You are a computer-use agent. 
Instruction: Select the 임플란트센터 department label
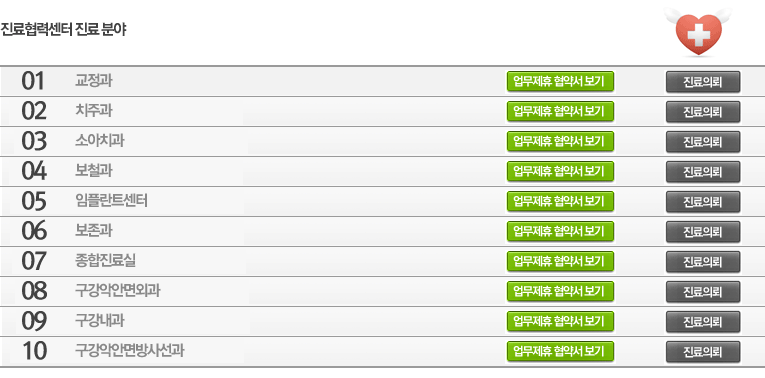click(111, 200)
